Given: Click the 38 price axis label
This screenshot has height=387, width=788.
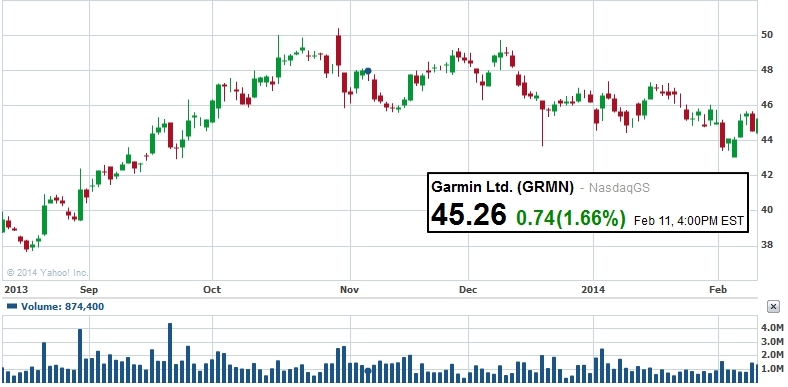Looking at the screenshot, I should (x=766, y=245).
